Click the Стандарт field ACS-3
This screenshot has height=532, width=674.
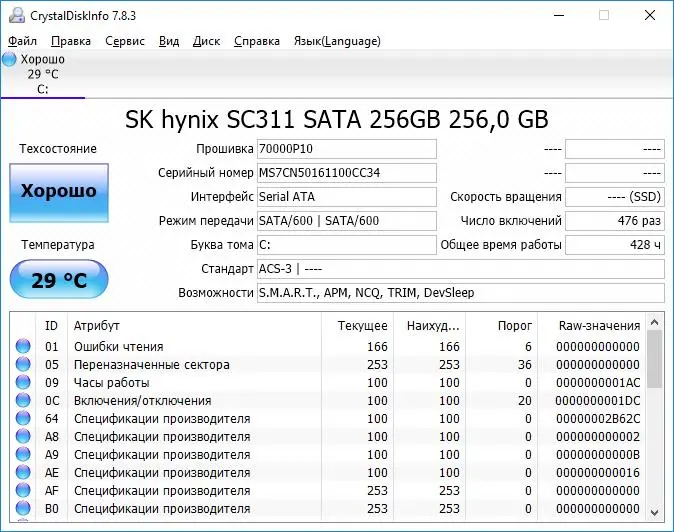(461, 269)
